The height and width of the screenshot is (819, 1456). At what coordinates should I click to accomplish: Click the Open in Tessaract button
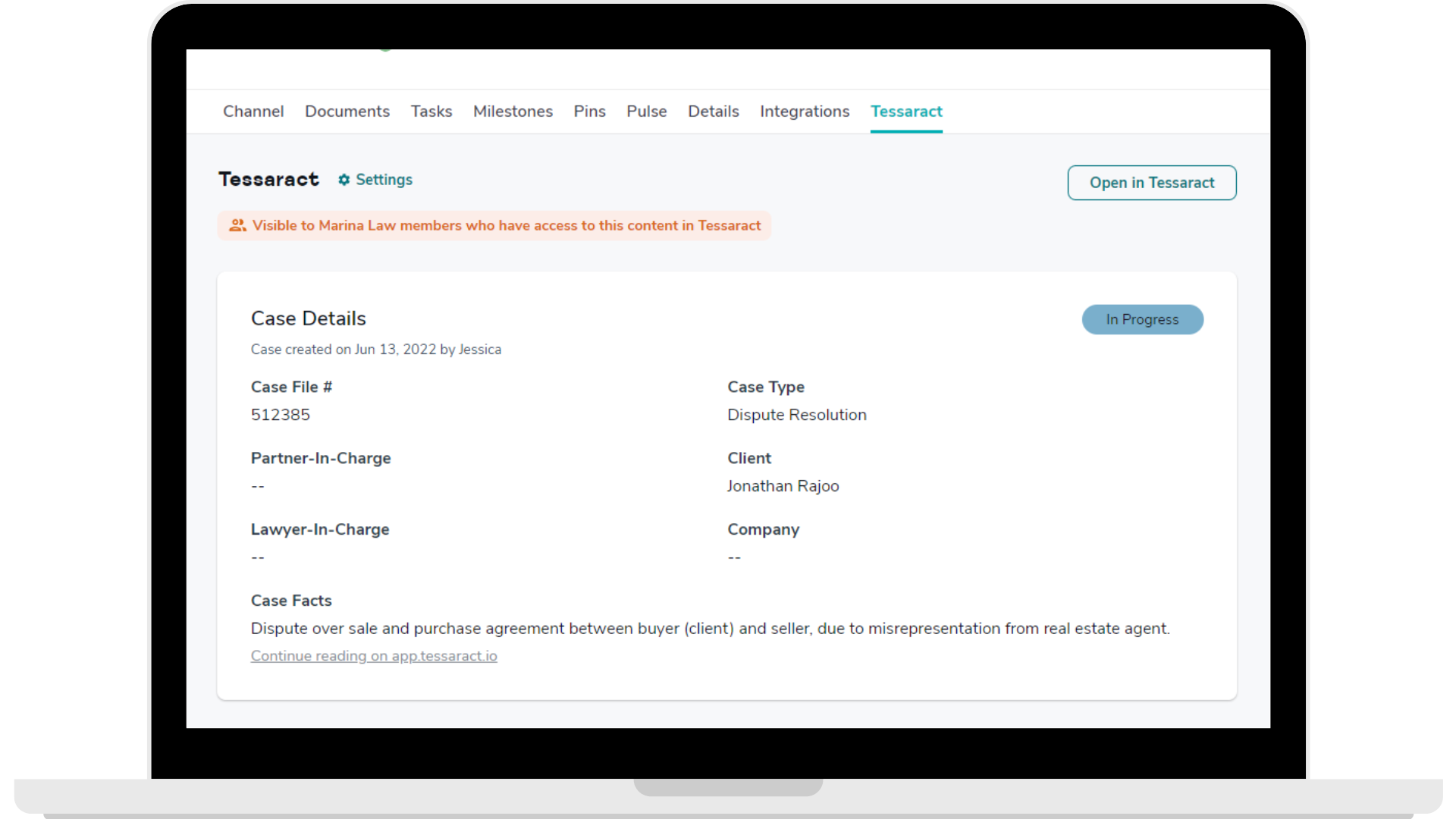point(1151,183)
